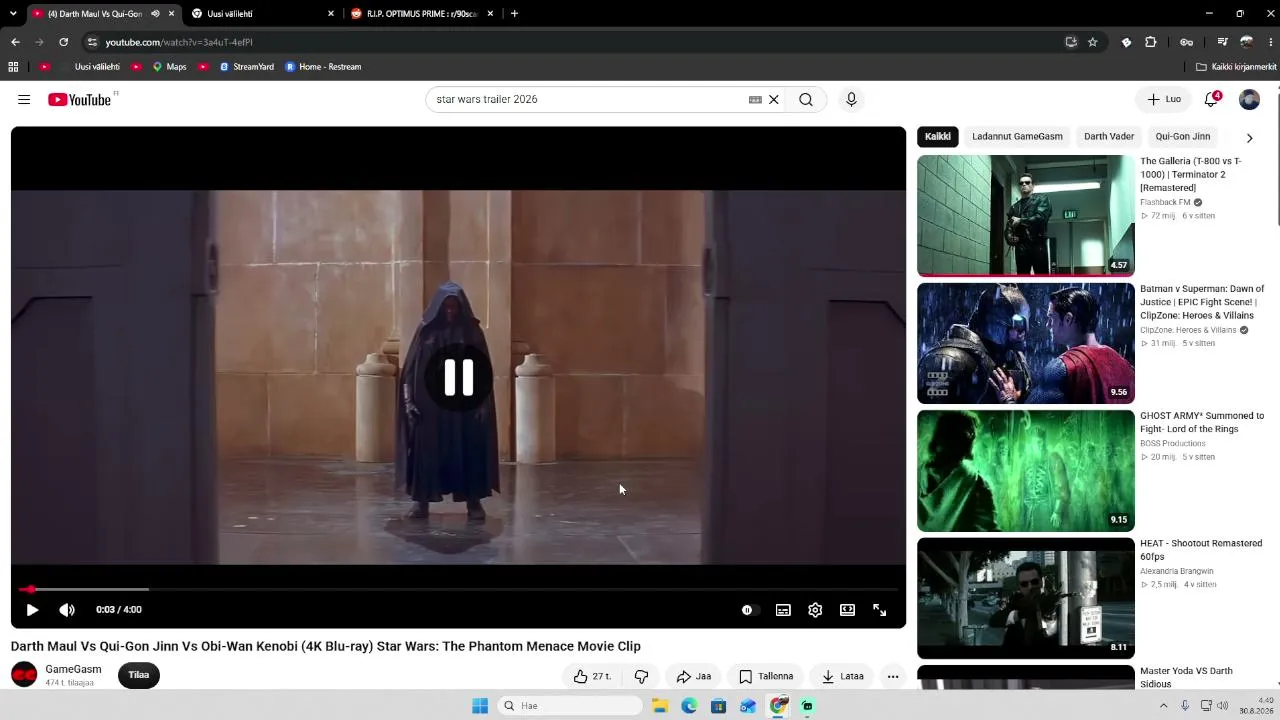
Task: Bookmark this page with star icon
Action: pyautogui.click(x=1093, y=42)
